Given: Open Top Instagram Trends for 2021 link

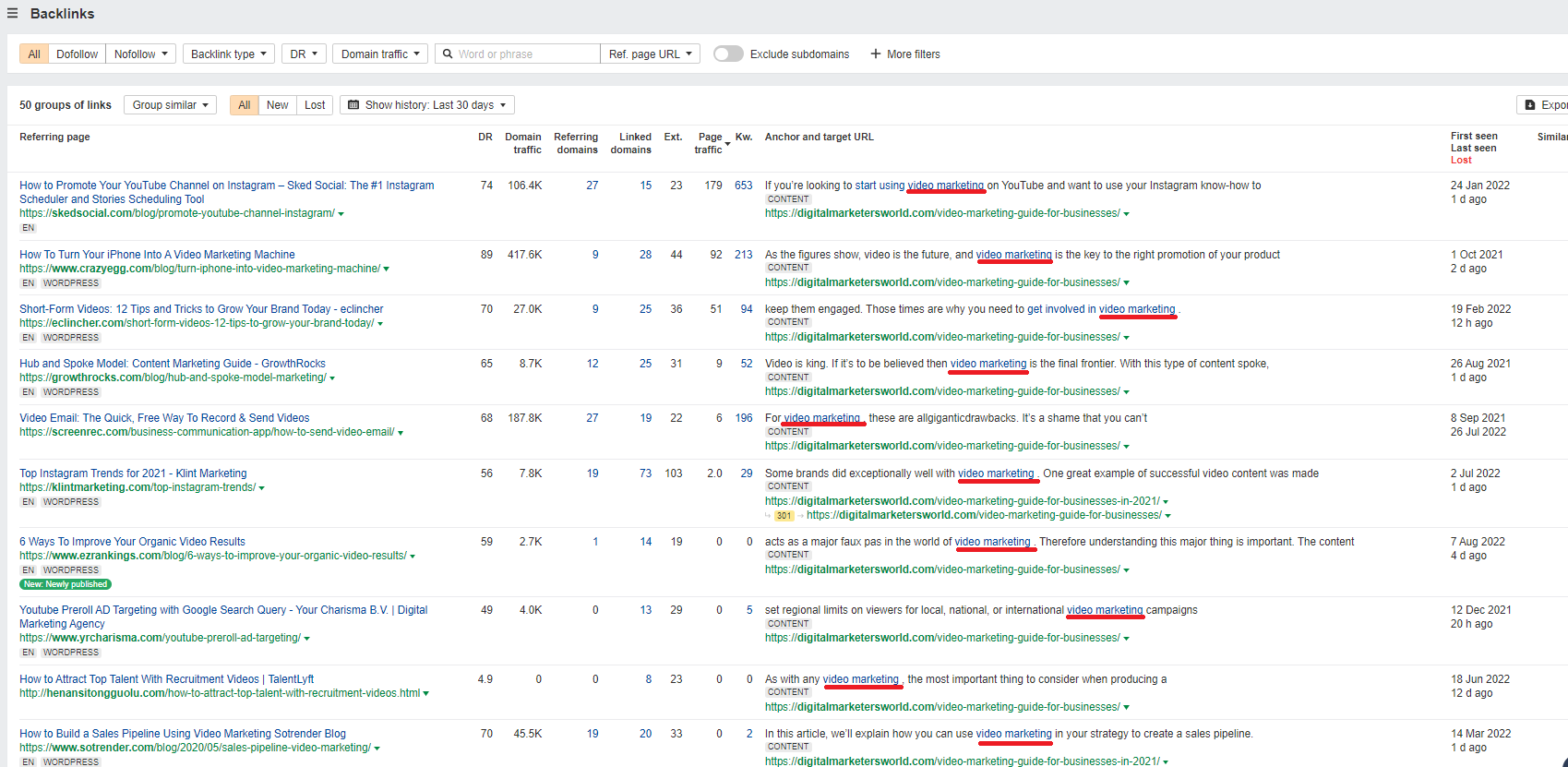Looking at the screenshot, I should tap(133, 473).
